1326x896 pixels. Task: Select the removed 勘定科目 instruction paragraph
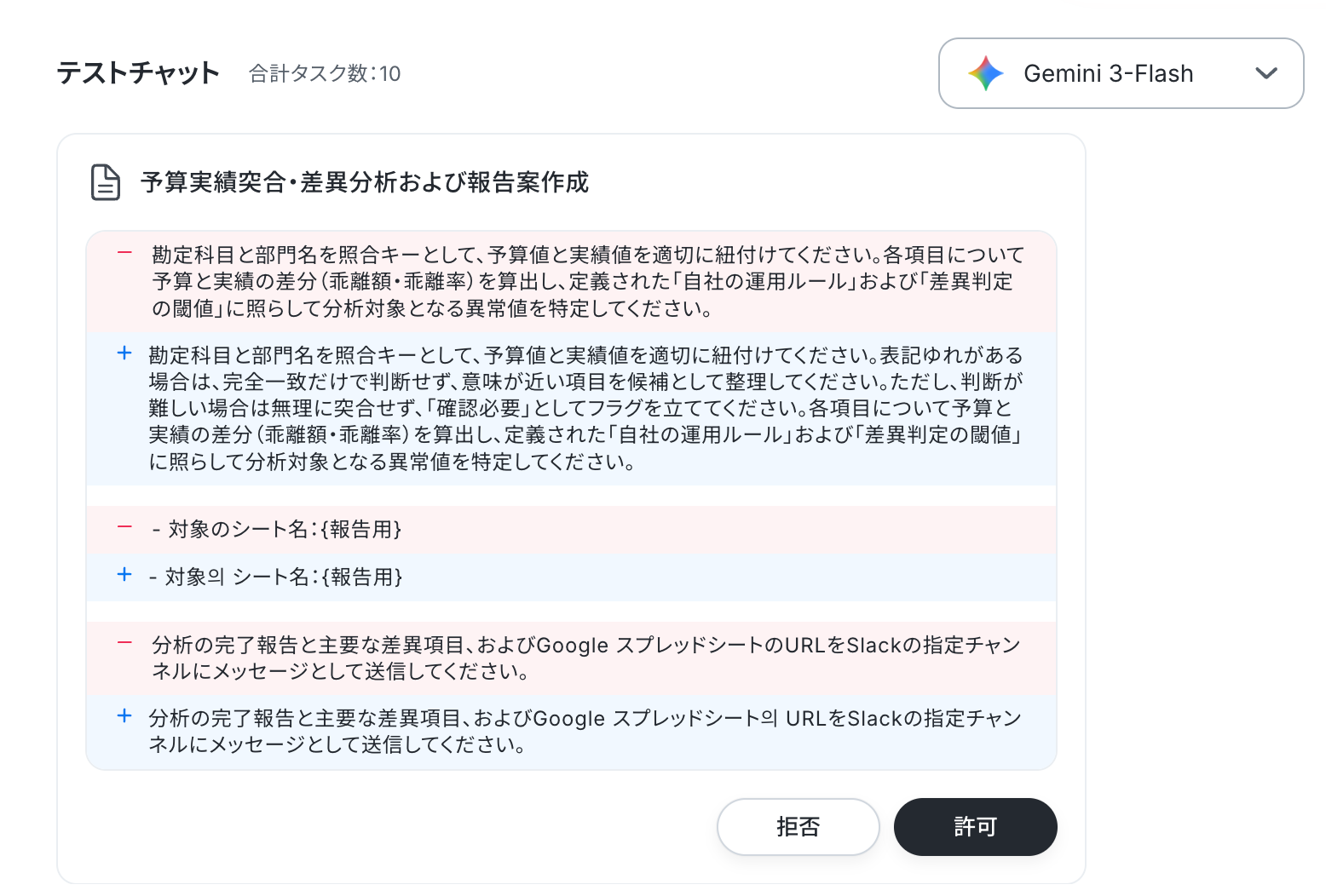click(588, 281)
